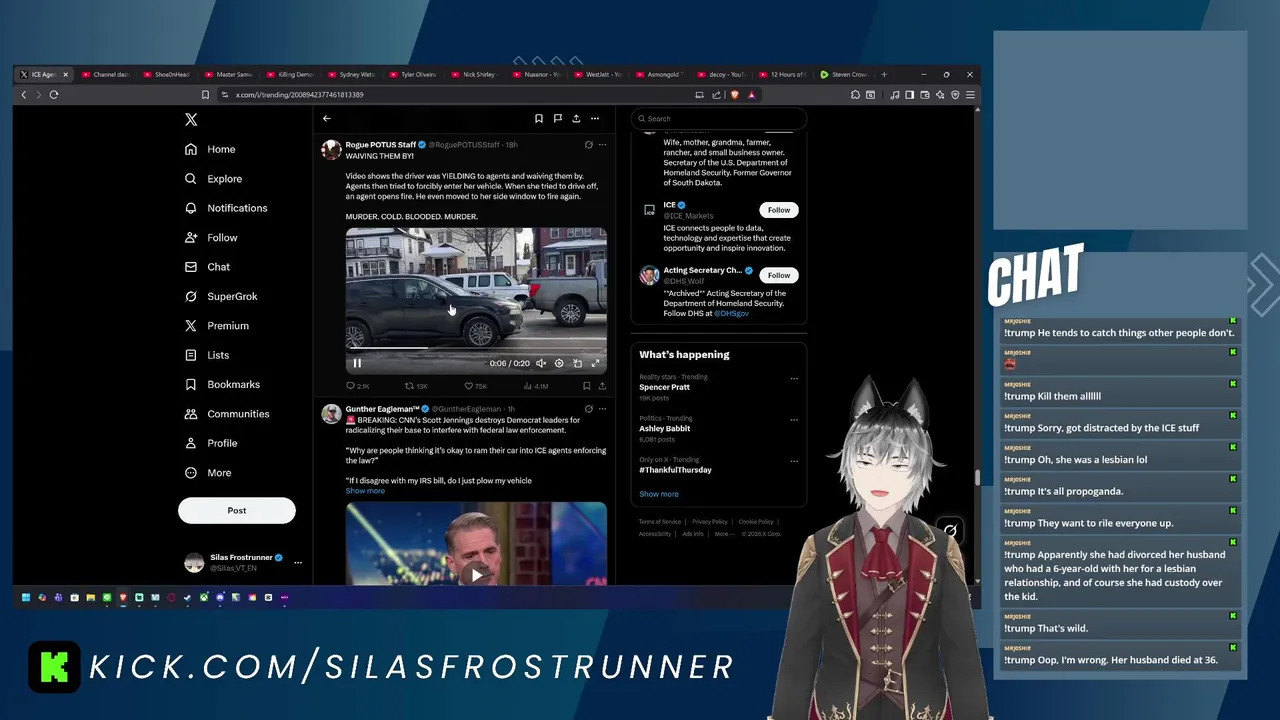1280x720 pixels.
Task: Pause the playing video
Action: 357,363
